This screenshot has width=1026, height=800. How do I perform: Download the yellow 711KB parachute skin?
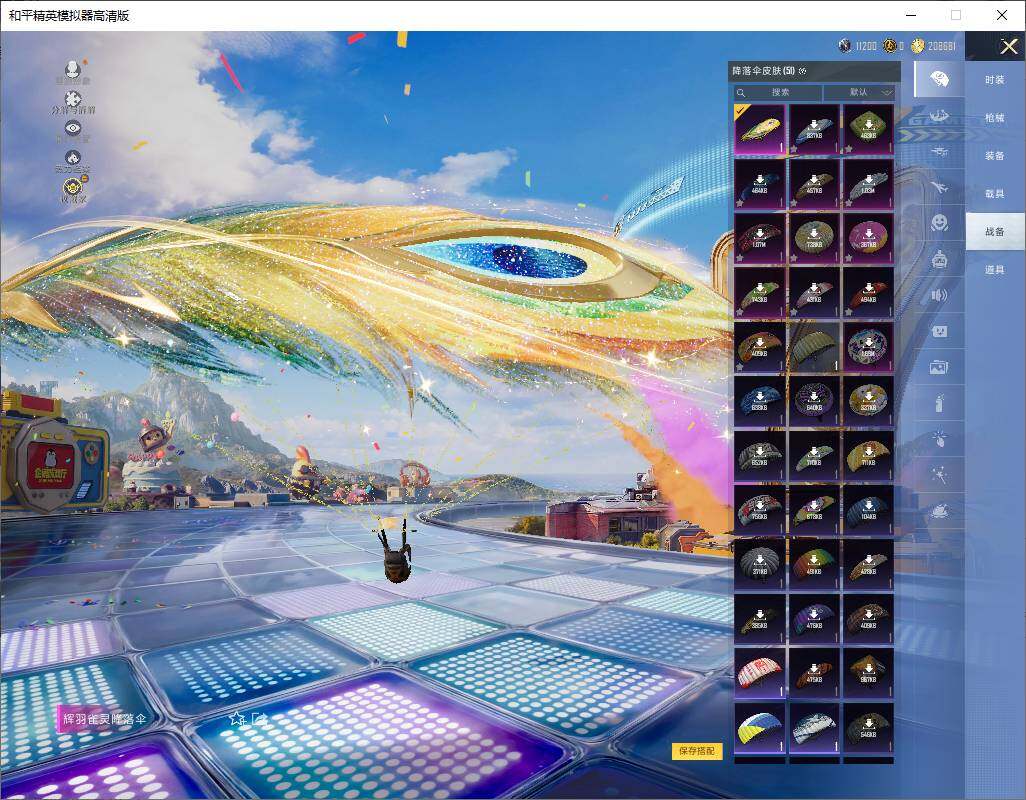(868, 456)
